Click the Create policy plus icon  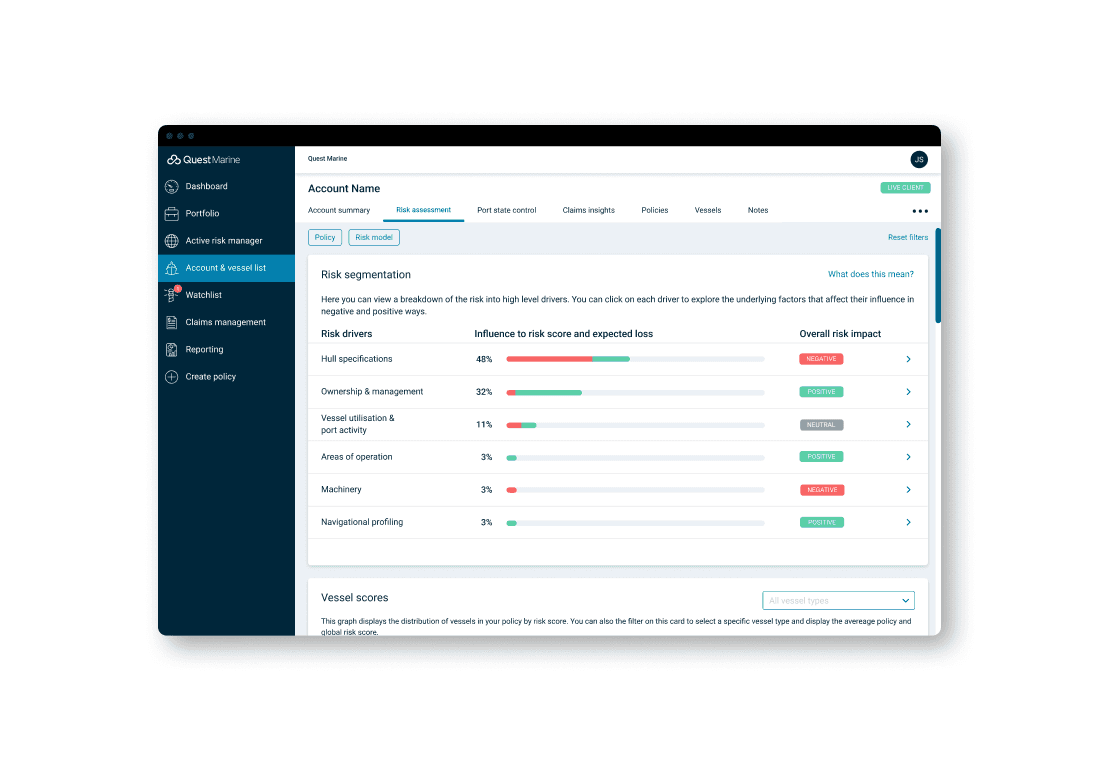coord(171,377)
